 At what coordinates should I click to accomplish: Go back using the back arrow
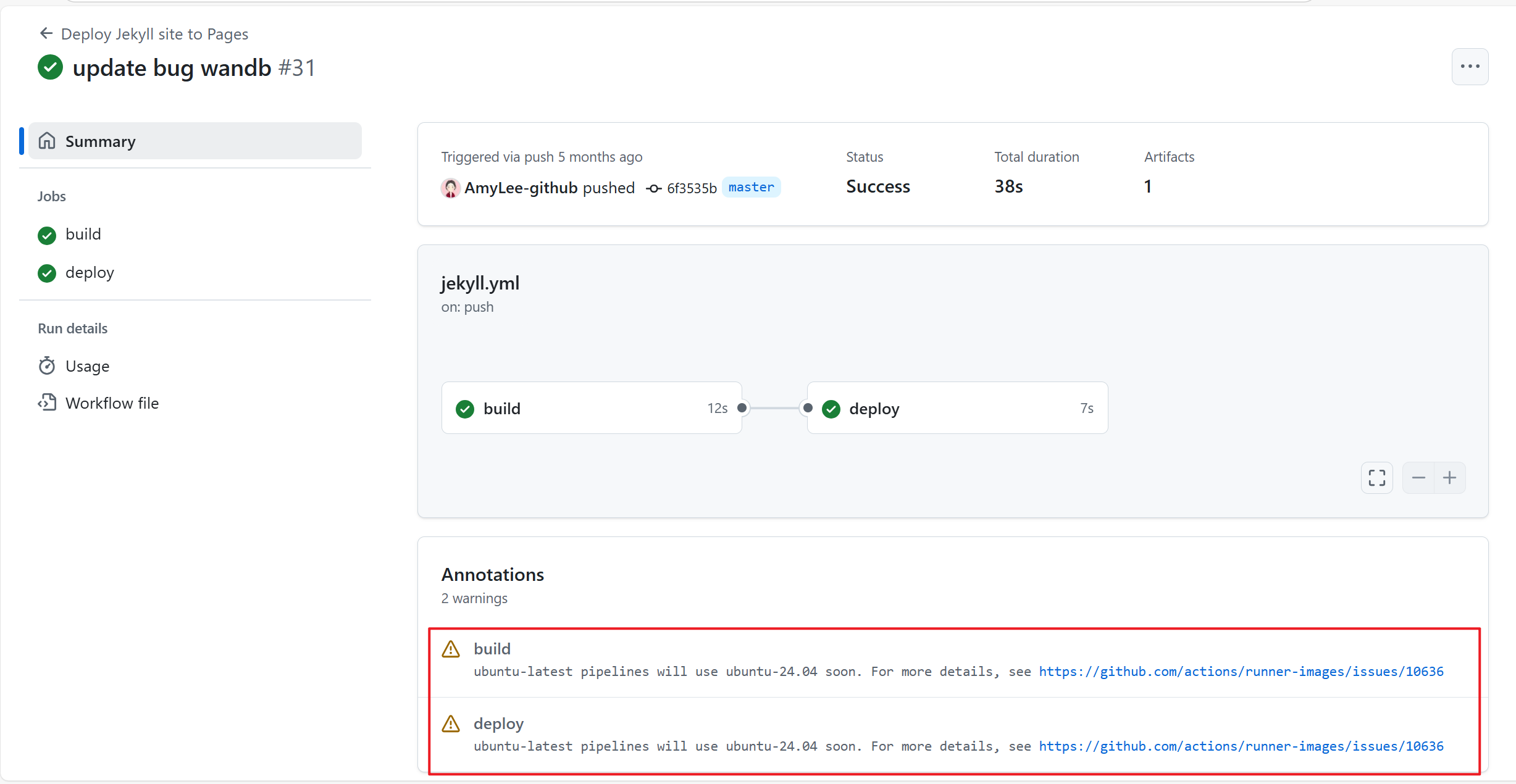tap(45, 33)
